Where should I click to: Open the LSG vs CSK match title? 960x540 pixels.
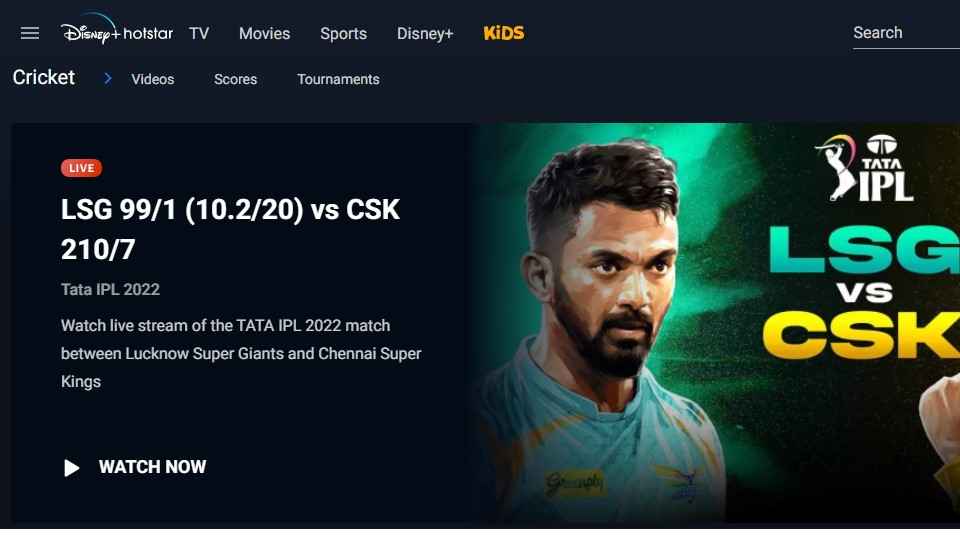coord(230,229)
